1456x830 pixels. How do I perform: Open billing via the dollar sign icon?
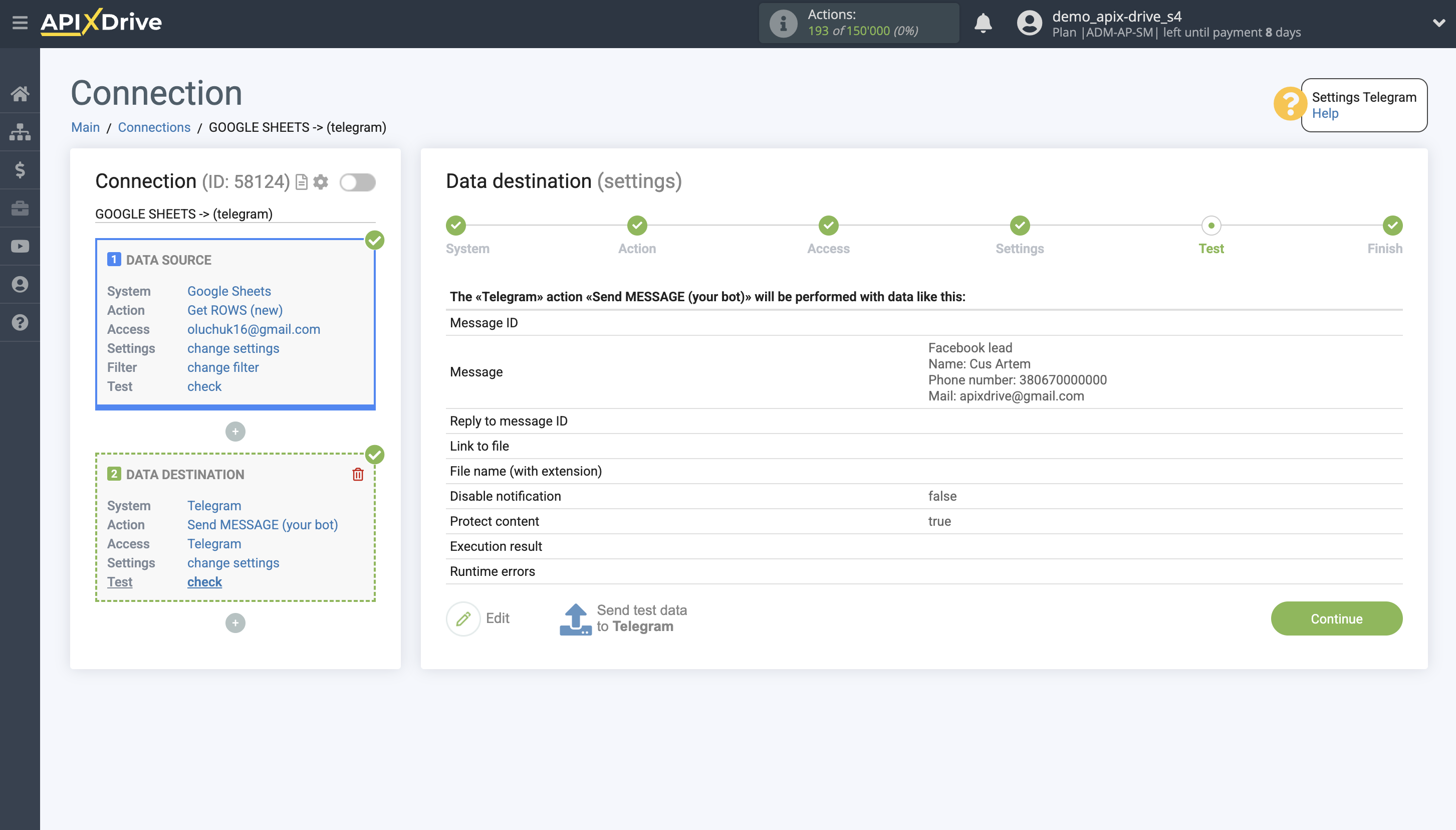point(21,170)
